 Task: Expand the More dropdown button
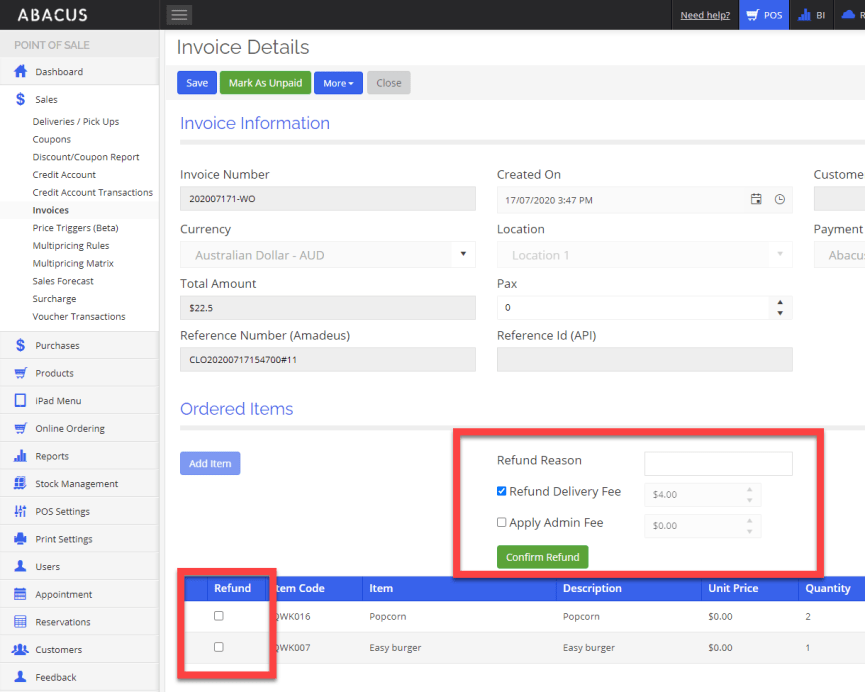pyautogui.click(x=338, y=83)
